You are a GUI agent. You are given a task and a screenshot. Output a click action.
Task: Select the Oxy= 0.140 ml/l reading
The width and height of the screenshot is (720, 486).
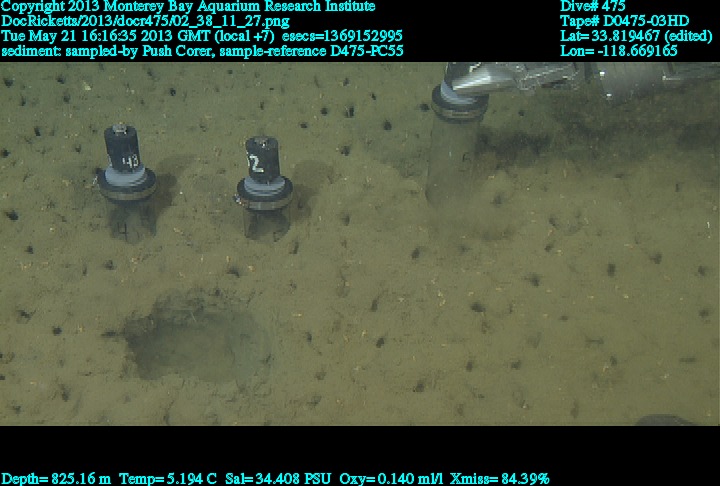coord(391,479)
